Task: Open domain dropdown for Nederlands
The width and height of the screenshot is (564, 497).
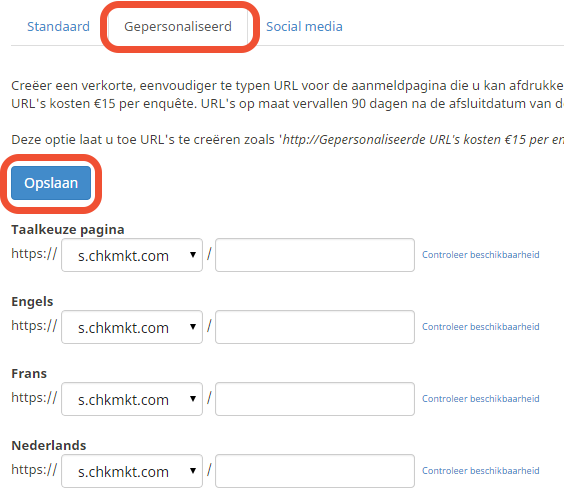Action: (132, 471)
